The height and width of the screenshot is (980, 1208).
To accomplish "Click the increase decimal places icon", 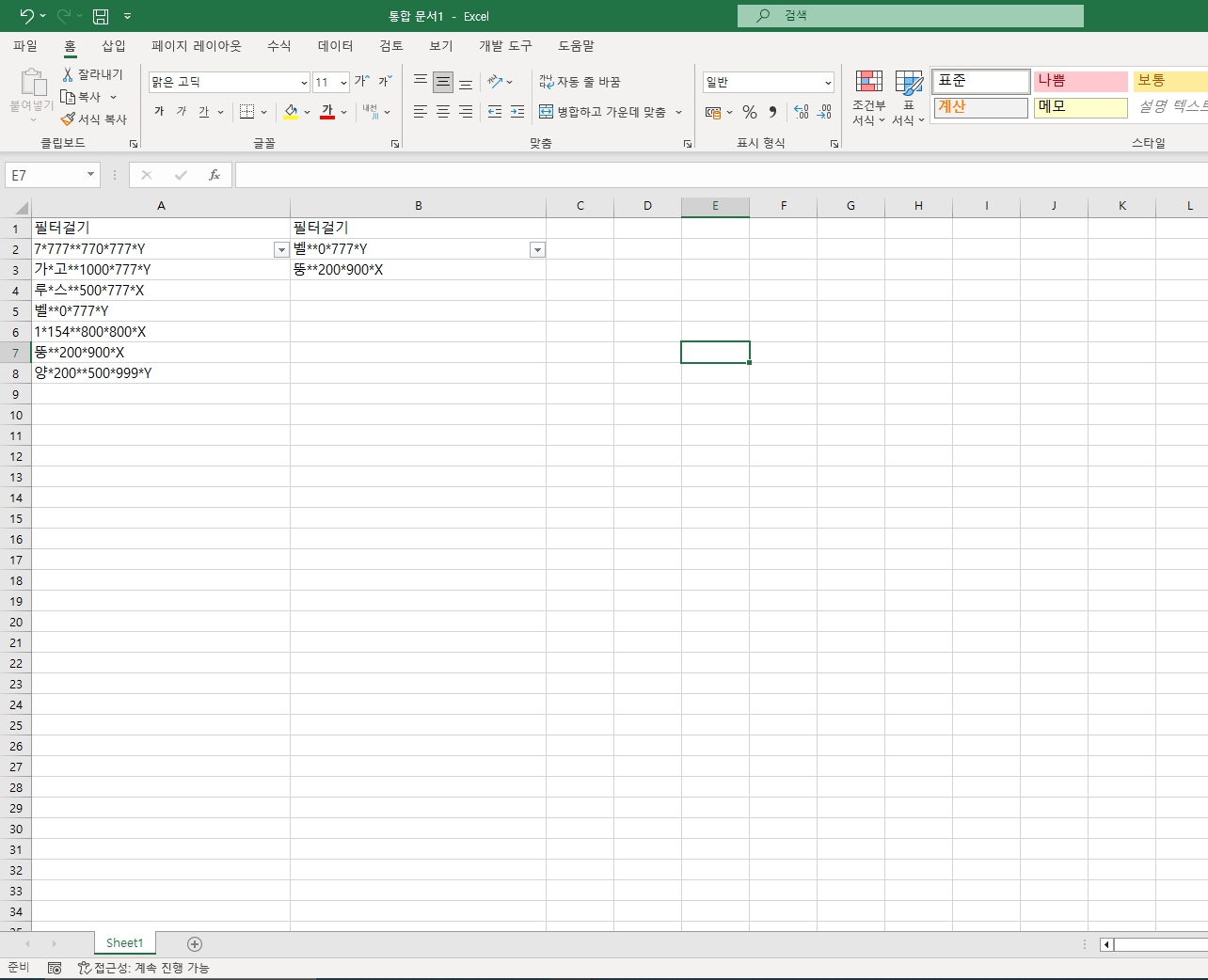I will (x=802, y=112).
